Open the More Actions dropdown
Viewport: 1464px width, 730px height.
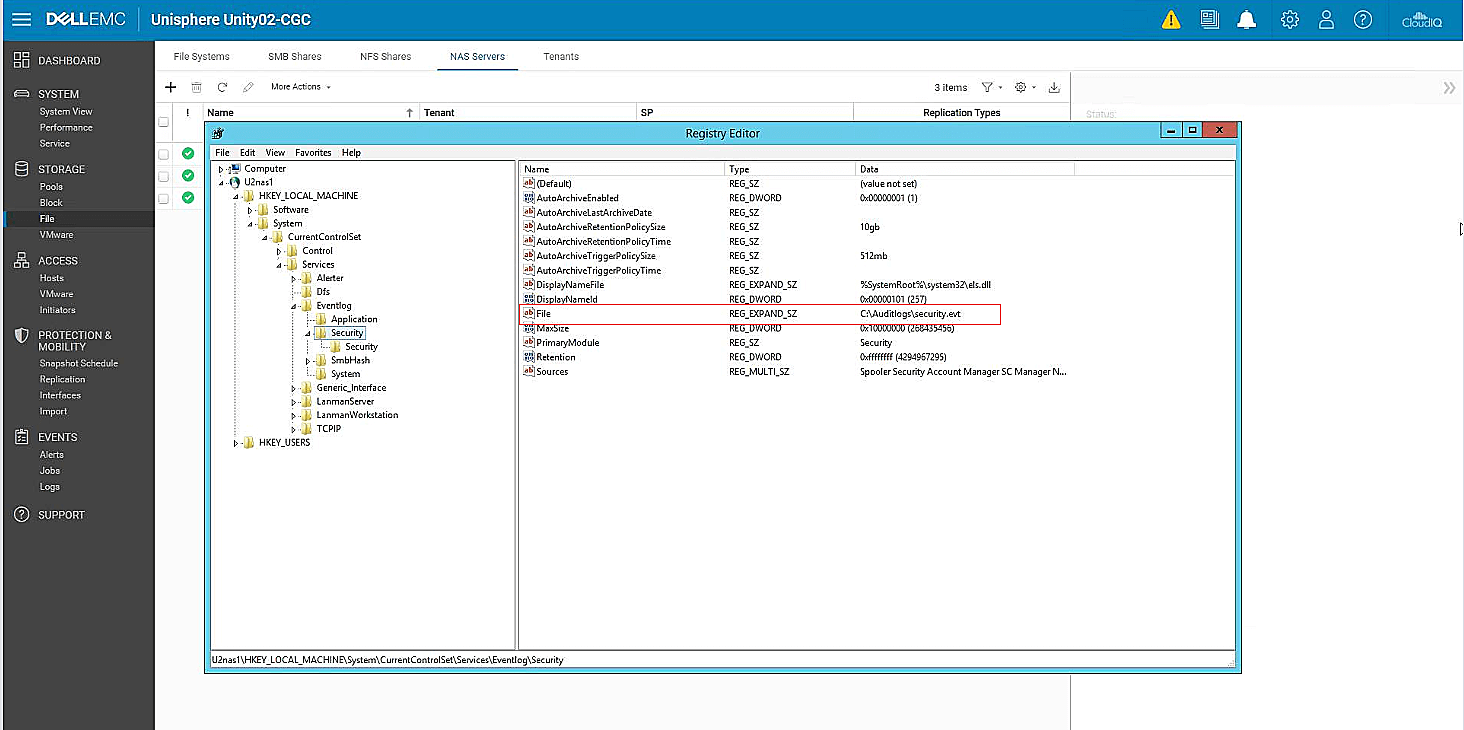click(x=300, y=87)
